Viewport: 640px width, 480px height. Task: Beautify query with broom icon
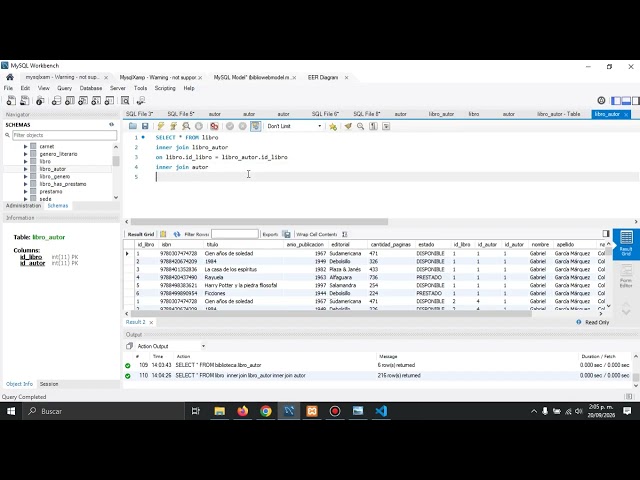(x=348, y=126)
